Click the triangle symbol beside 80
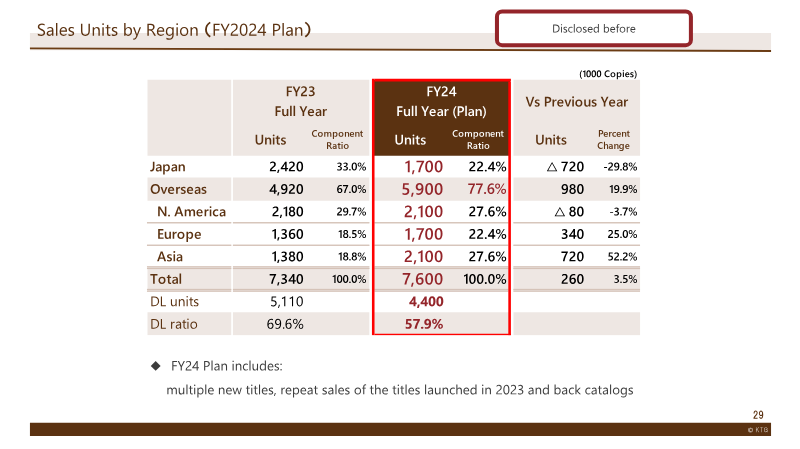This screenshot has width=800, height=449. pos(560,212)
